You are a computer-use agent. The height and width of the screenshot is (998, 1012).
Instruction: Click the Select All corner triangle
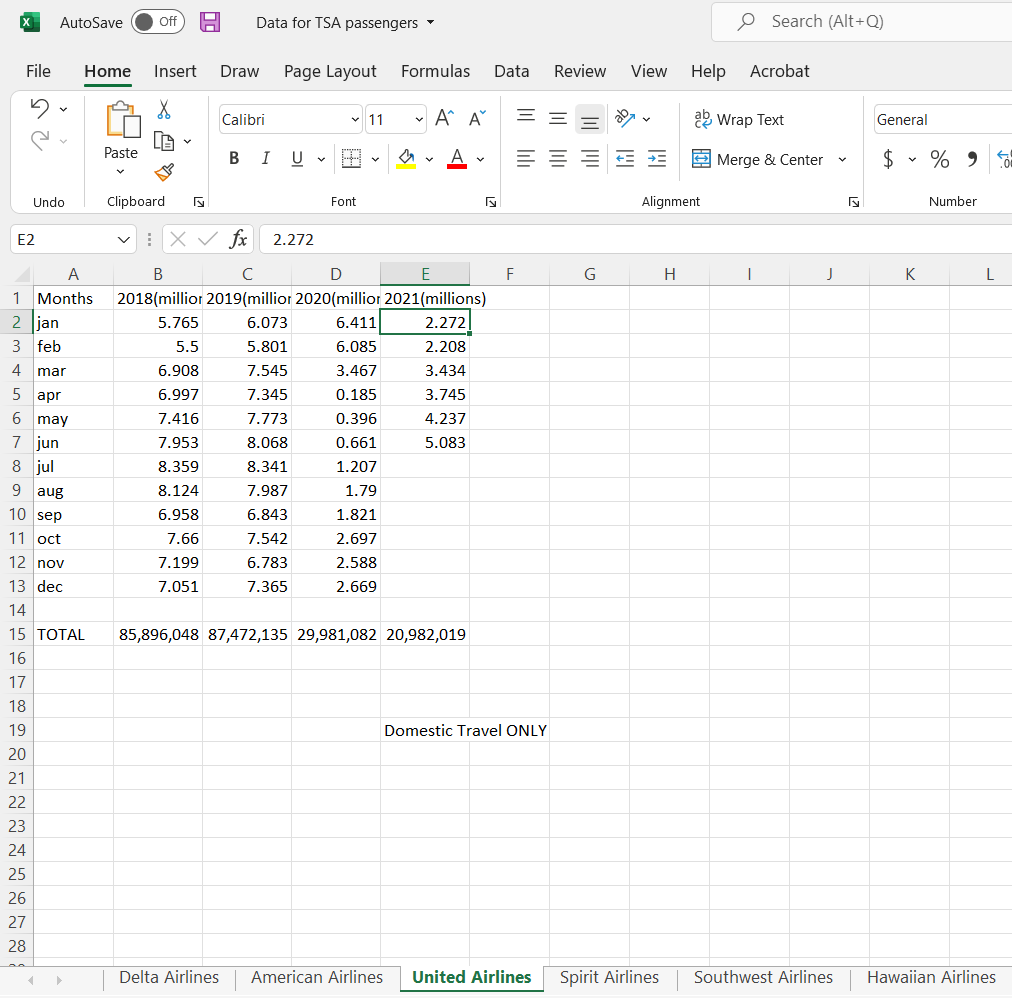(22, 274)
